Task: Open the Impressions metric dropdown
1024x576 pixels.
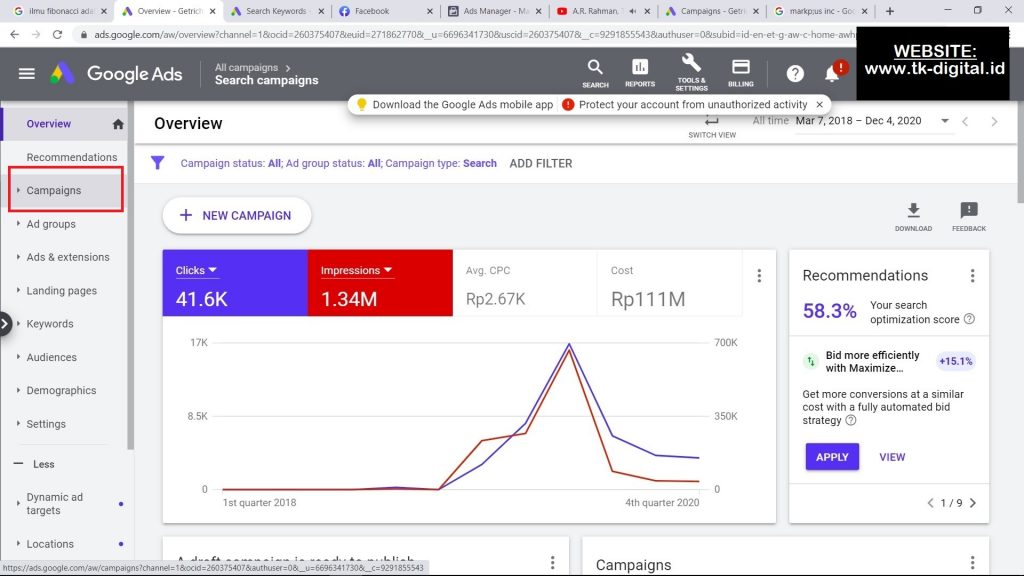Action: (356, 271)
